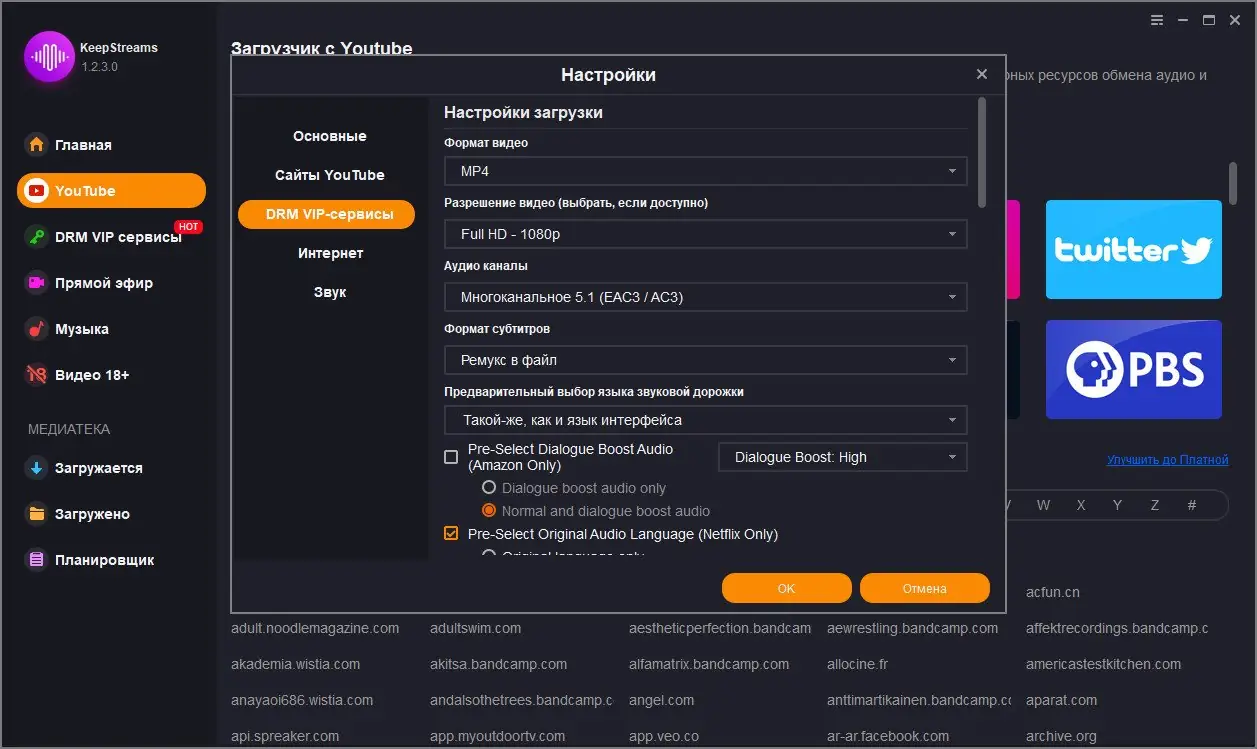
Task: Click the Отмена button
Action: tap(924, 588)
